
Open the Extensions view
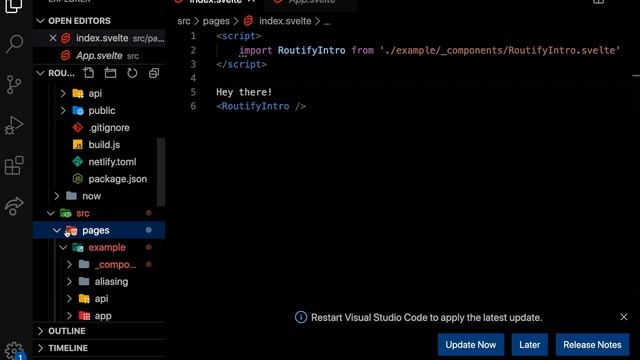pyautogui.click(x=14, y=165)
